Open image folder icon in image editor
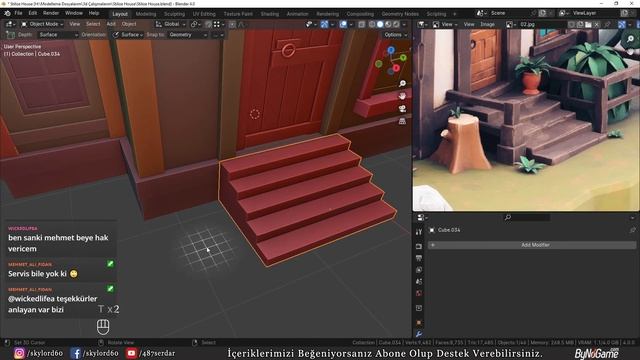Screen dimensions: 640x360 click(x=588, y=24)
